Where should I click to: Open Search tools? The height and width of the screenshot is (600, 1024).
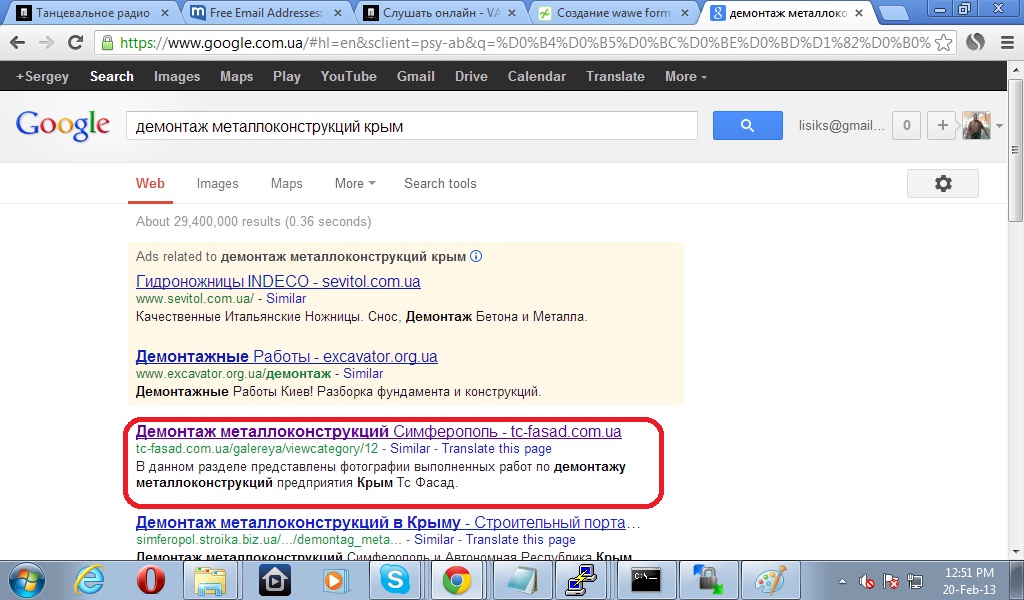pos(440,183)
